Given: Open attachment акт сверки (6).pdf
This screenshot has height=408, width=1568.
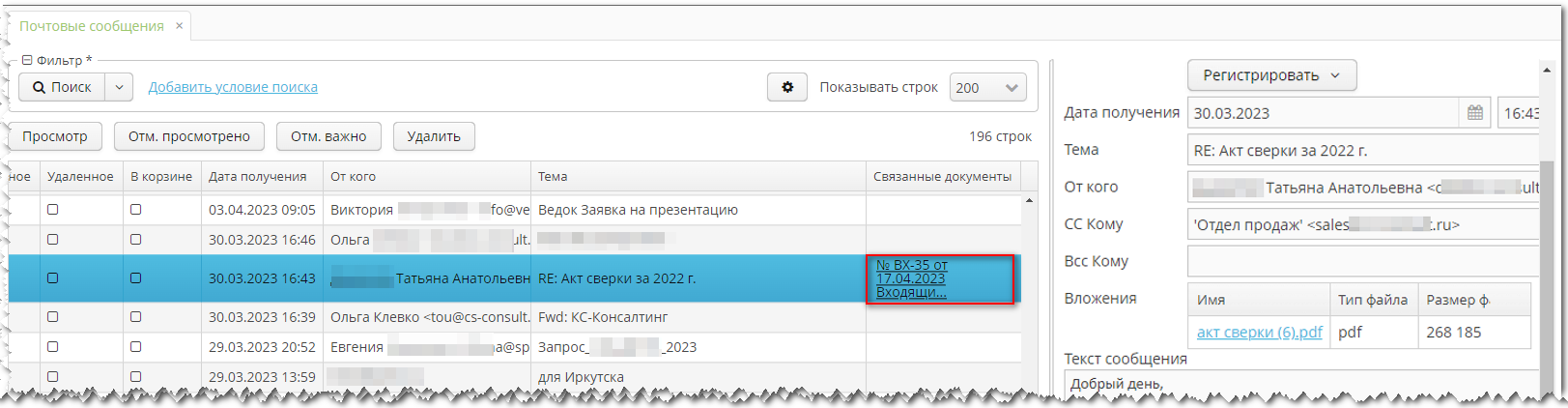Looking at the screenshot, I should click(1259, 332).
